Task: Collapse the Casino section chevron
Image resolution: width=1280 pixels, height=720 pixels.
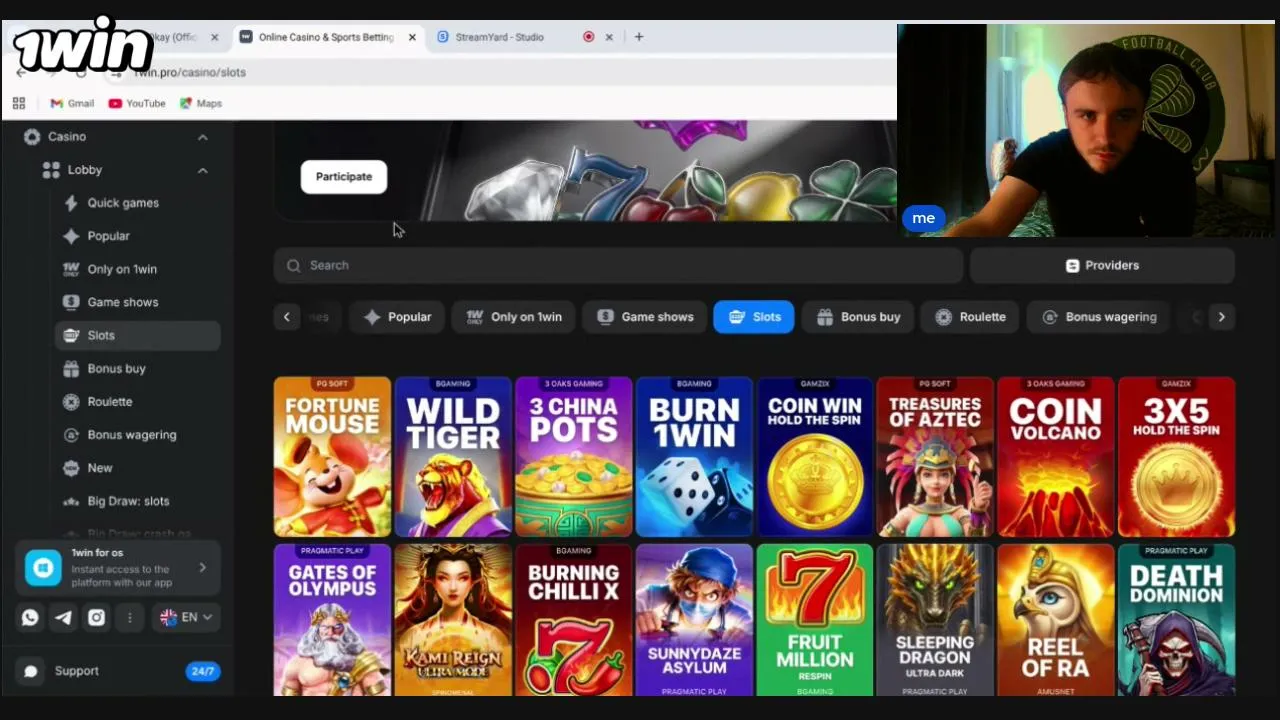Action: 202,137
